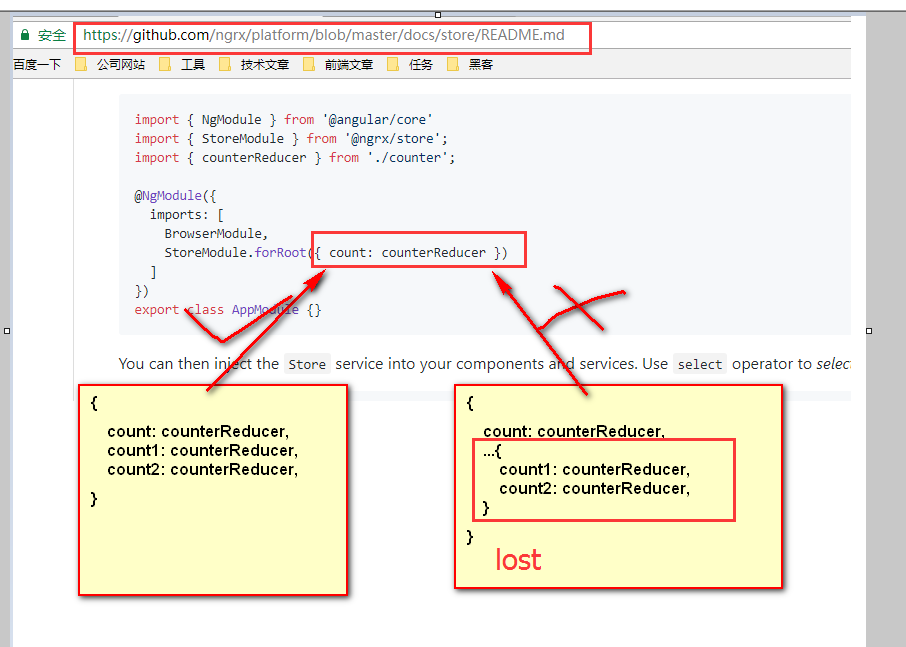Click the 'imports: [' code line
Viewport: 906px width, 647px height.
pos(187,214)
